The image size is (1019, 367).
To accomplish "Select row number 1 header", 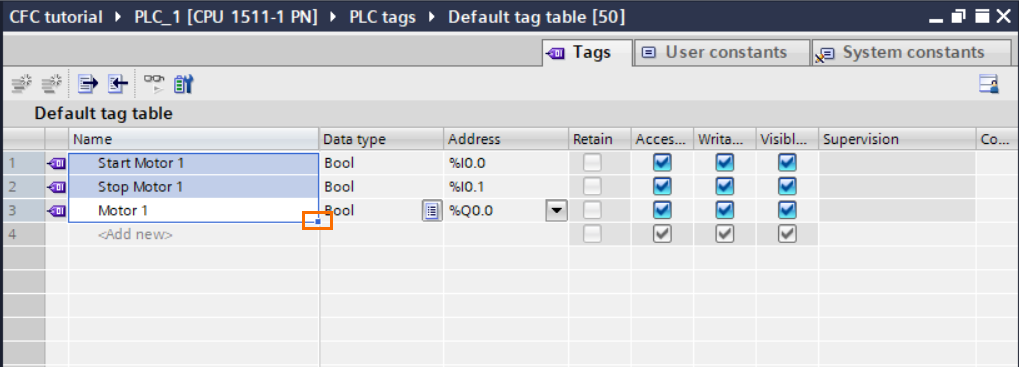I will [23, 164].
